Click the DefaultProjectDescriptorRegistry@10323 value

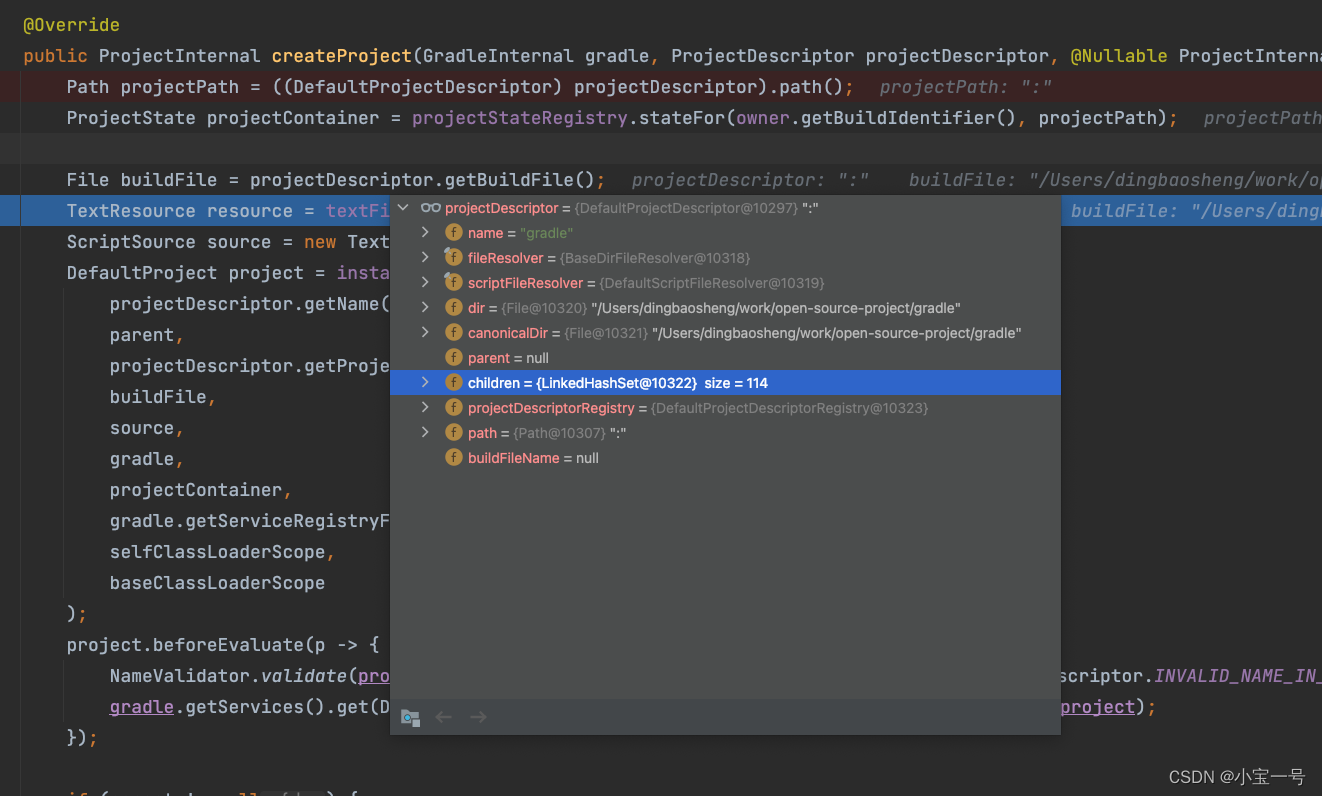(x=790, y=408)
